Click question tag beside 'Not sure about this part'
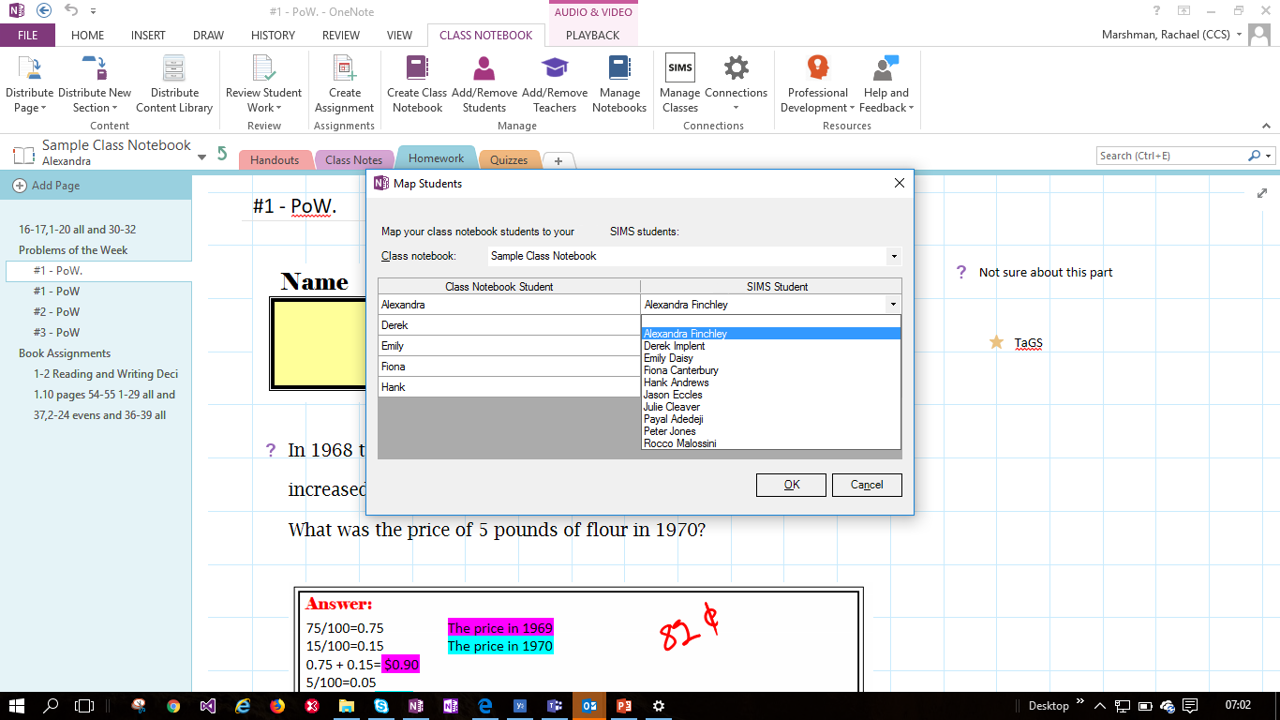Viewport: 1280px width, 720px height. [961, 272]
